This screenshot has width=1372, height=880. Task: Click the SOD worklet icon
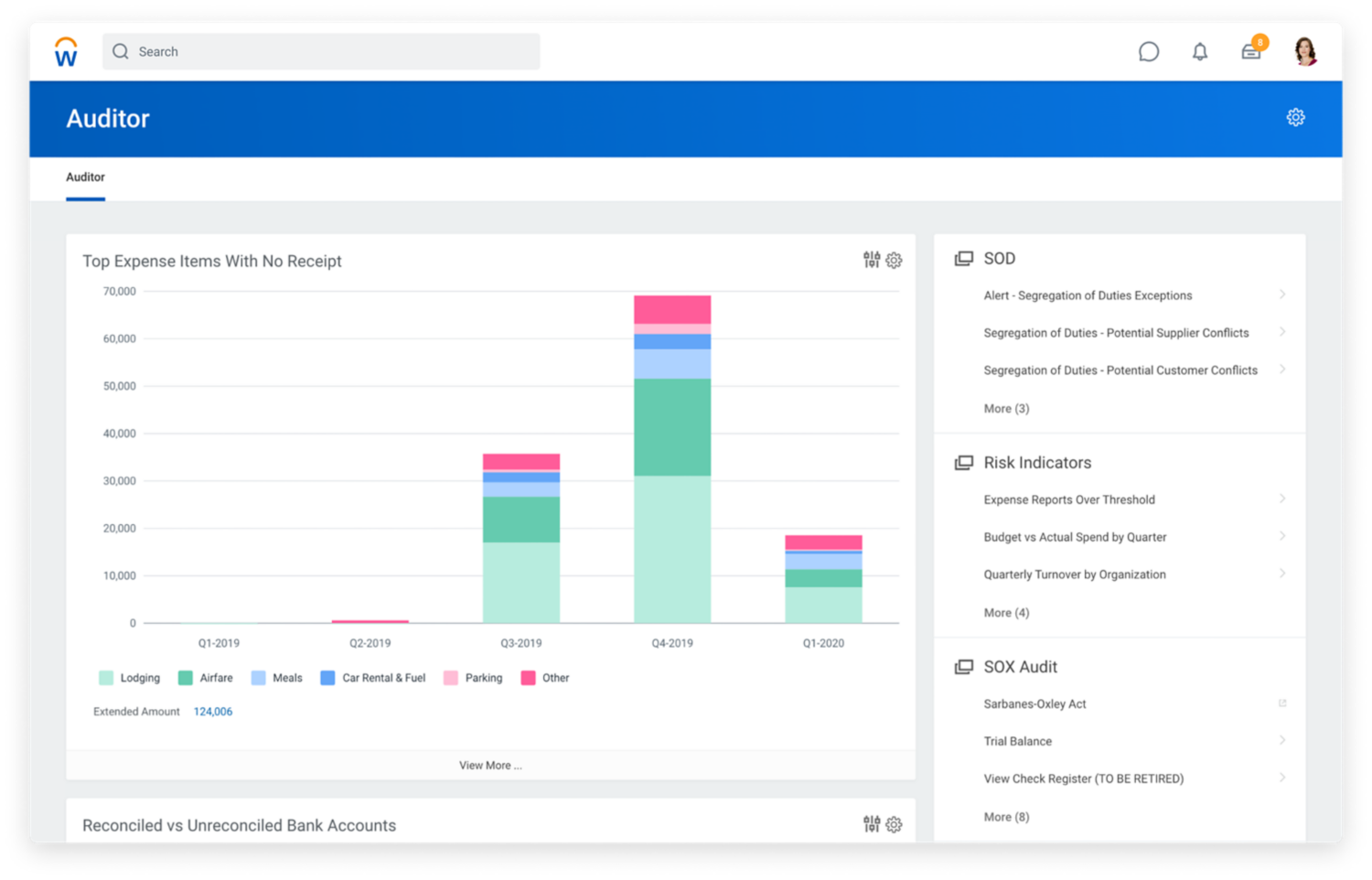tap(963, 258)
